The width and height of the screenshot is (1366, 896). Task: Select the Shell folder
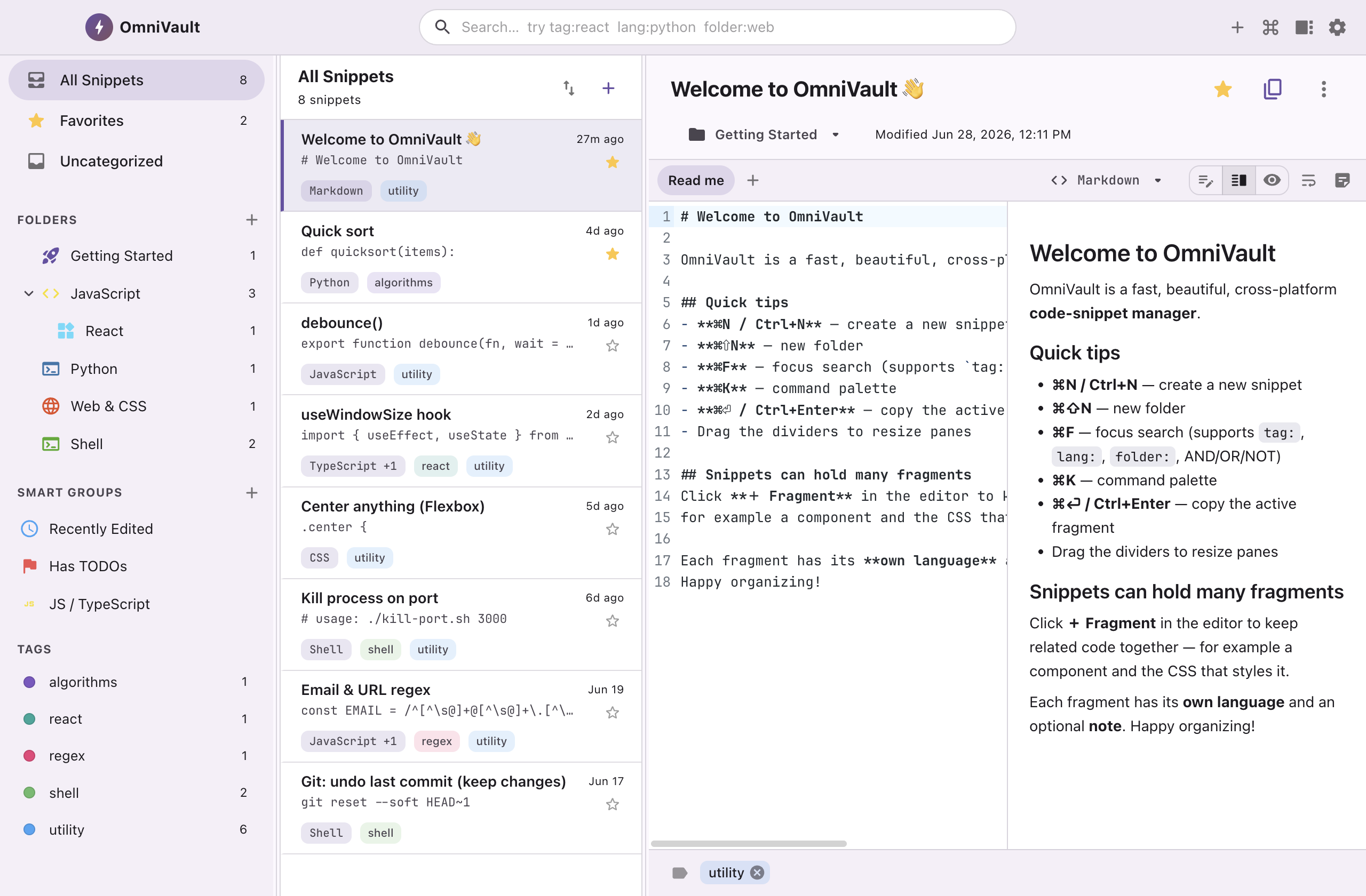pos(137,444)
